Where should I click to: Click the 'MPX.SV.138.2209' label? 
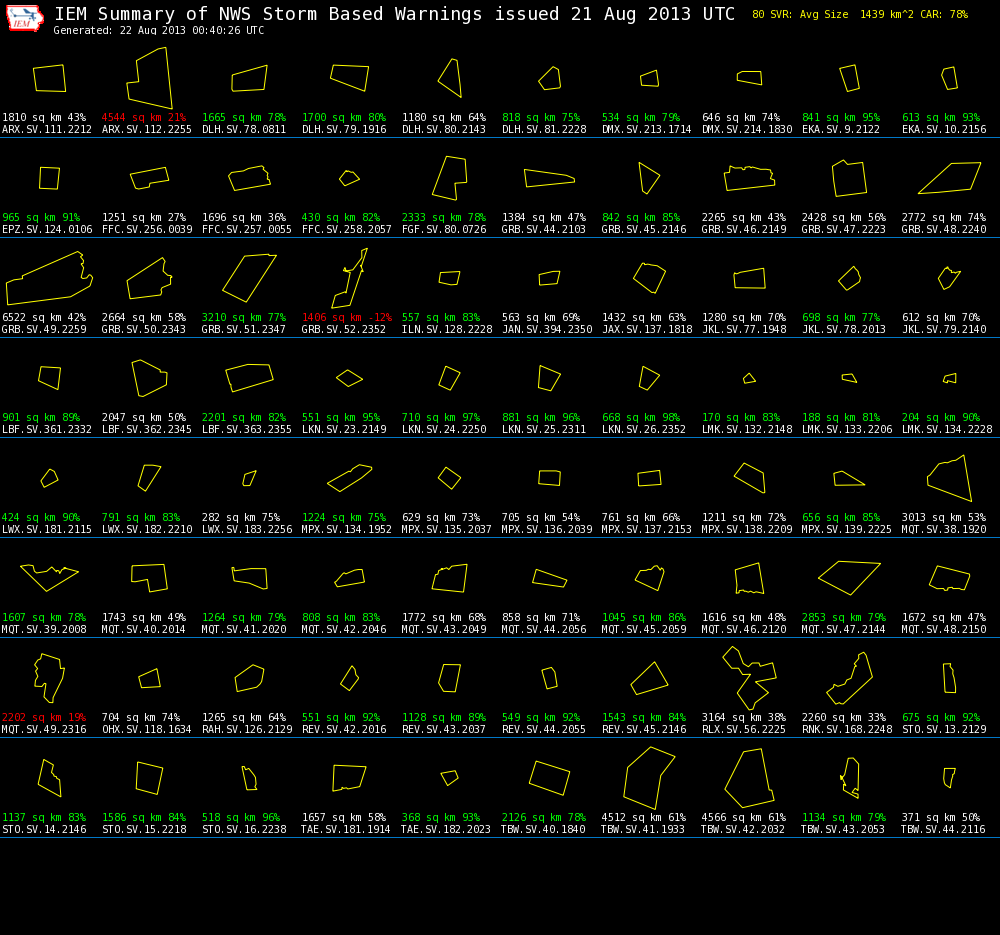click(x=747, y=529)
